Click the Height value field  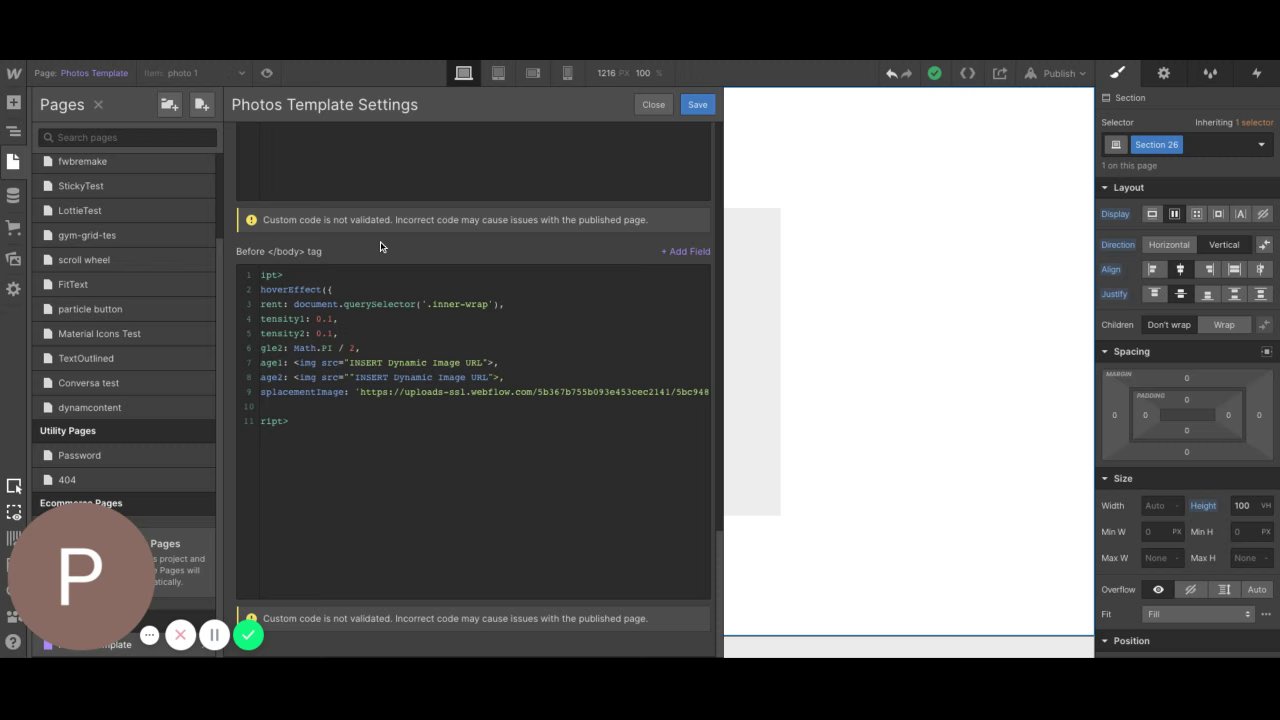pyautogui.click(x=1243, y=506)
